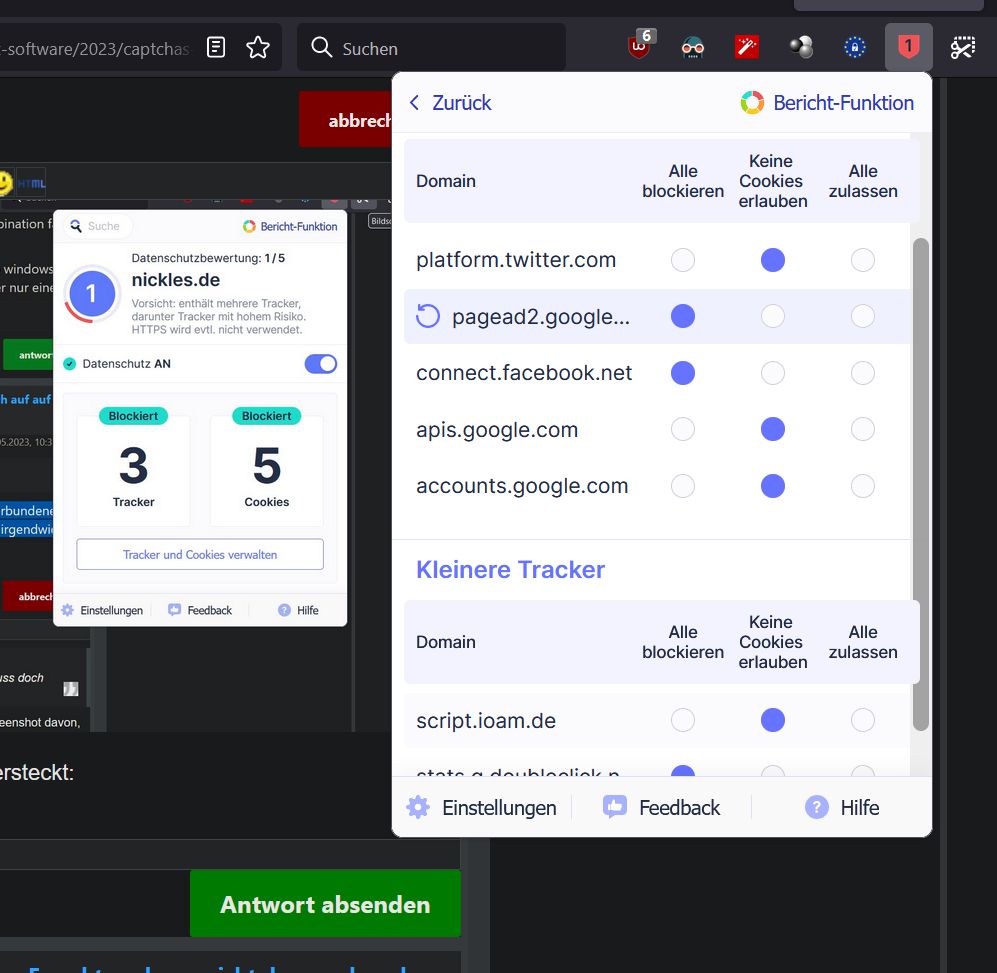Select Alle zulassen for accounts.google.com
Screen dimensions: 997x973
(863, 486)
